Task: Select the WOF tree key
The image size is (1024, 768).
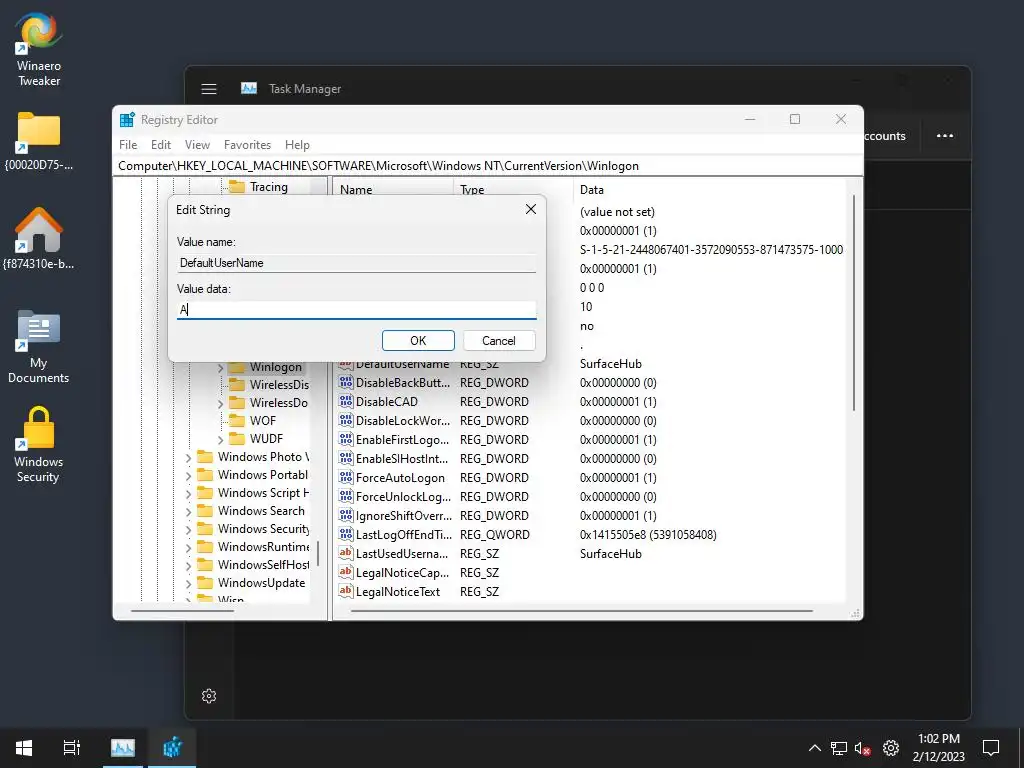Action: [263, 421]
